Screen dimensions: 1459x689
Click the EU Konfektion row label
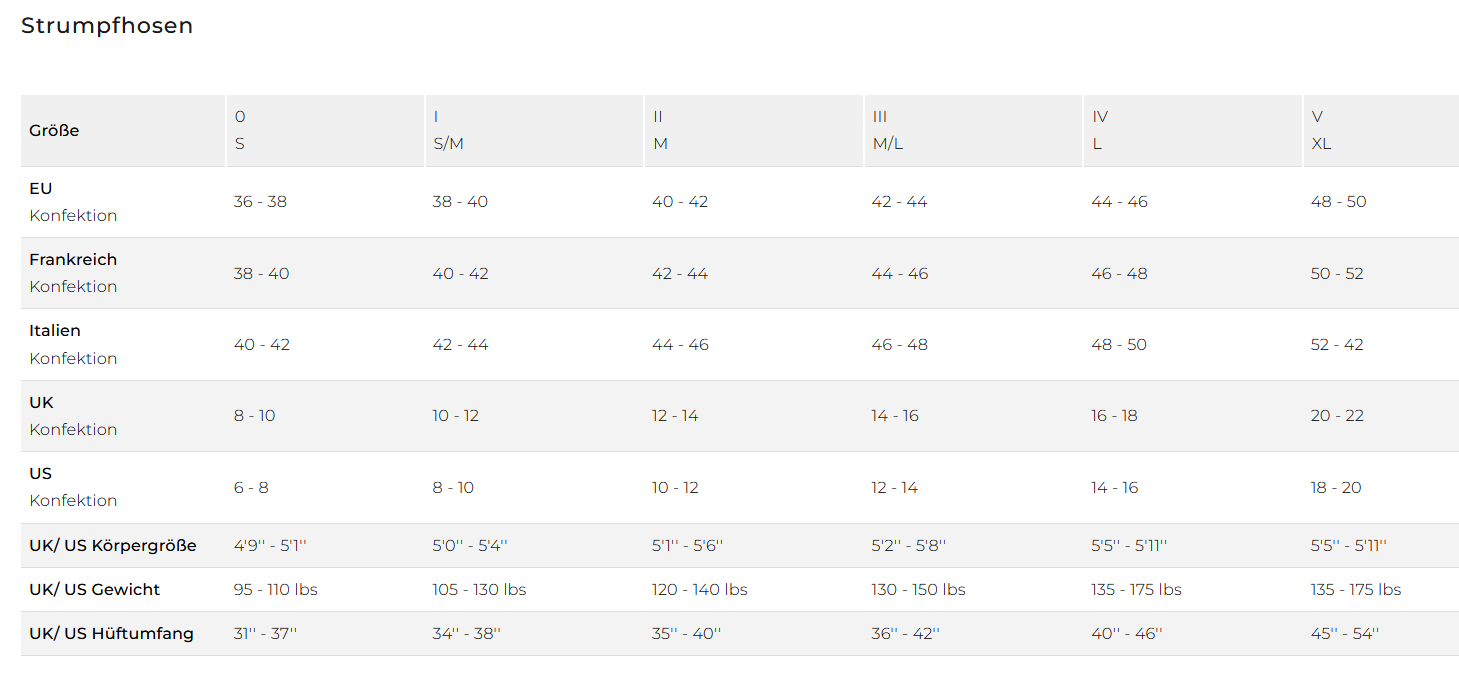[73, 202]
